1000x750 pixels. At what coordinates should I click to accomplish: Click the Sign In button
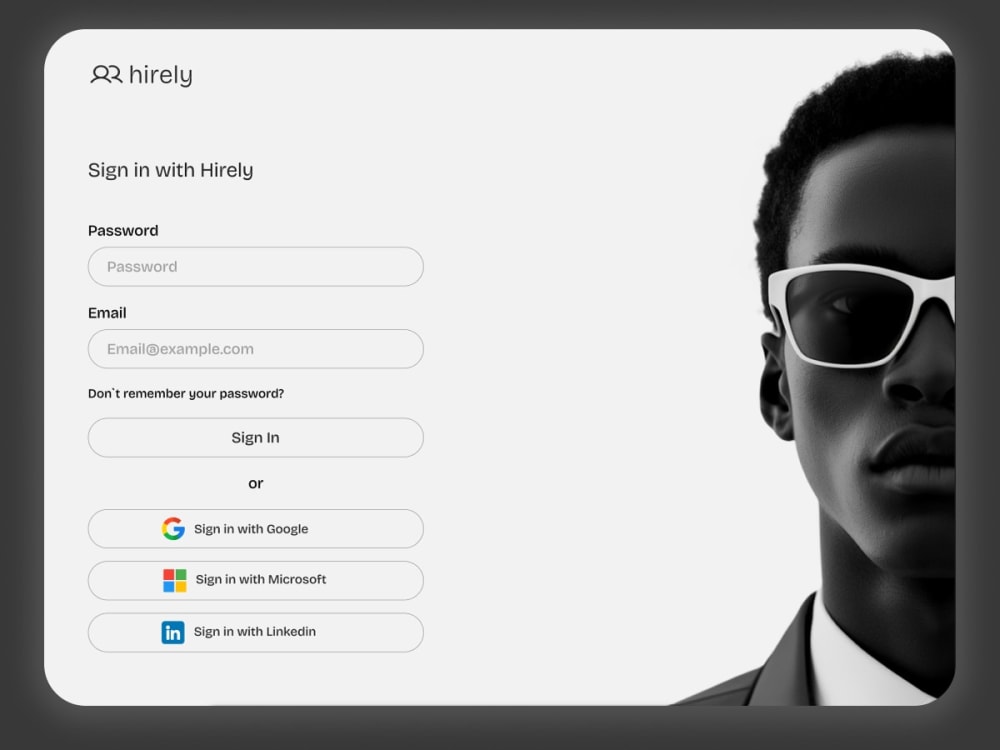point(256,438)
